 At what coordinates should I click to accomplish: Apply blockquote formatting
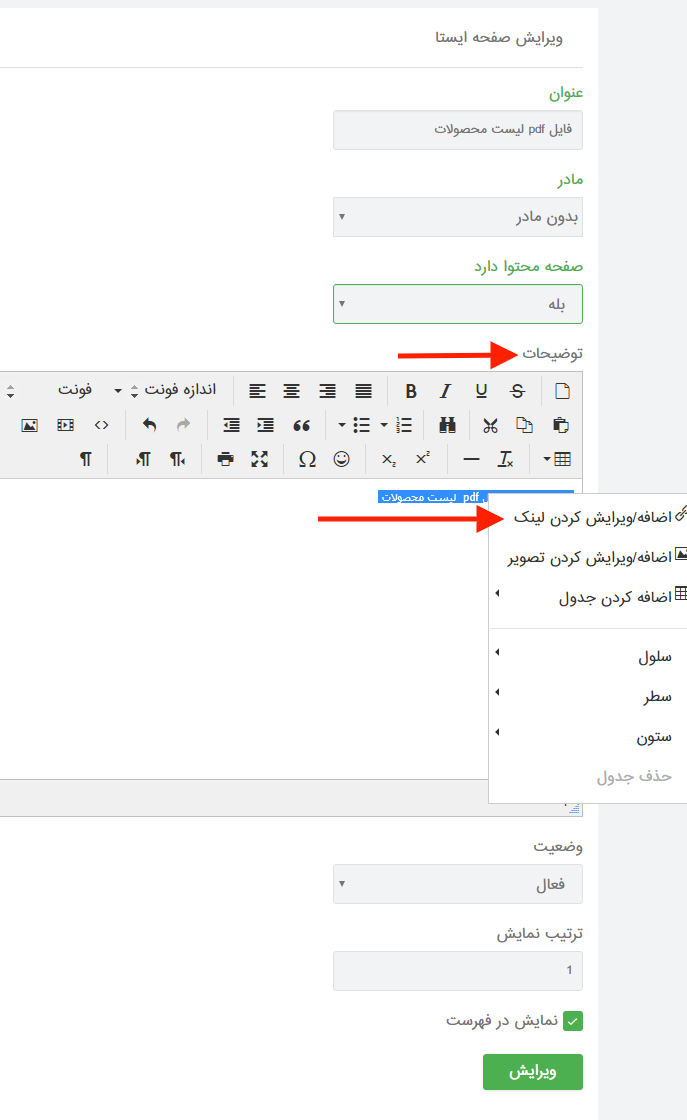(x=301, y=425)
